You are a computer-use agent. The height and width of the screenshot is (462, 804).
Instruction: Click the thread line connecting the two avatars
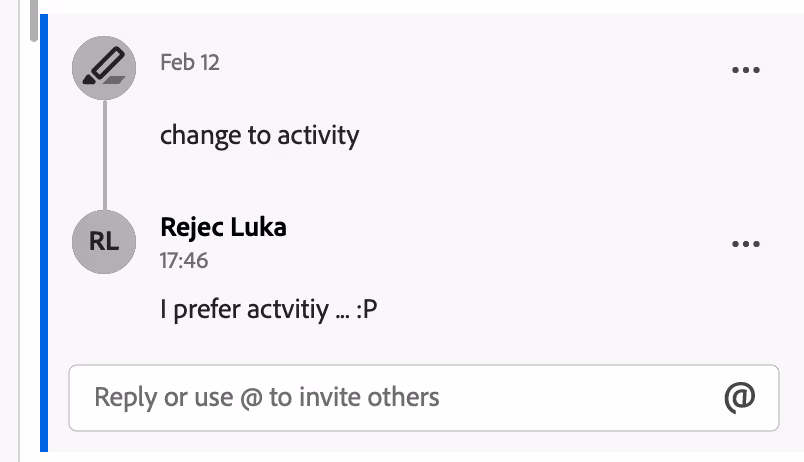click(104, 155)
